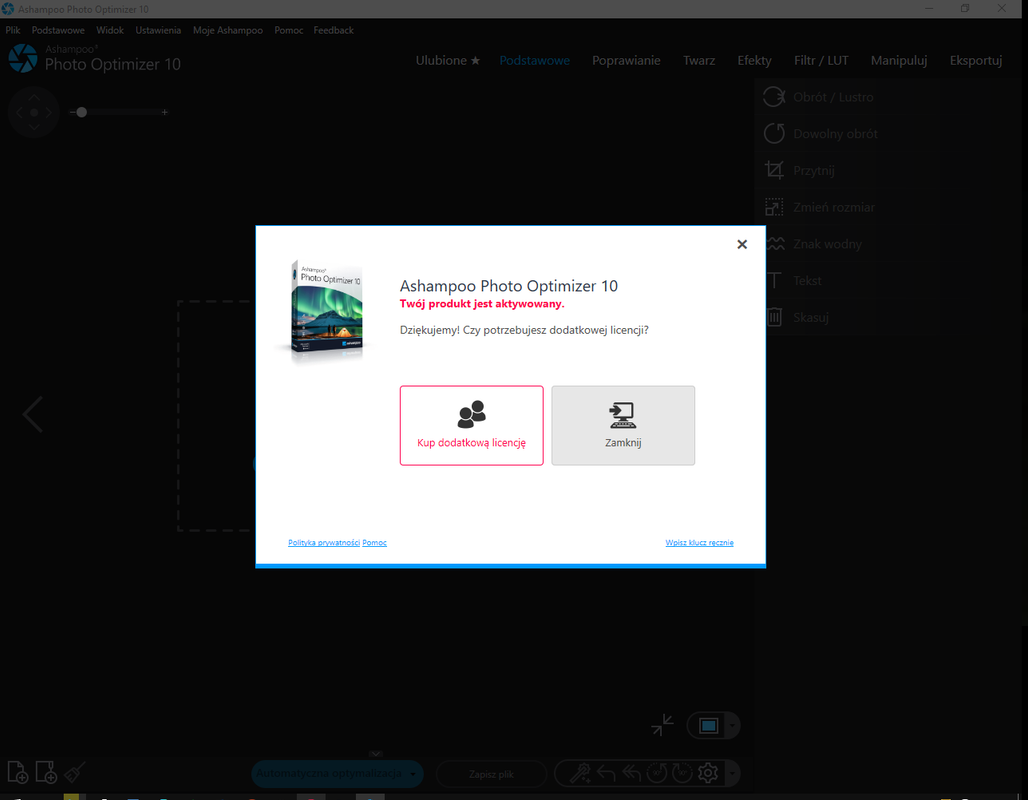The image size is (1028, 800).
Task: Click the view mode screen icon
Action: (709, 726)
